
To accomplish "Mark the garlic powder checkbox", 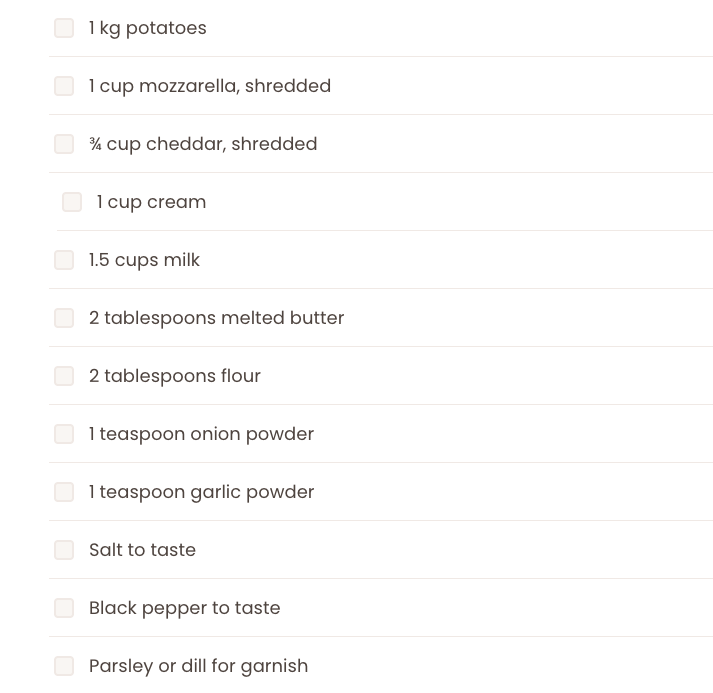I will 64,492.
